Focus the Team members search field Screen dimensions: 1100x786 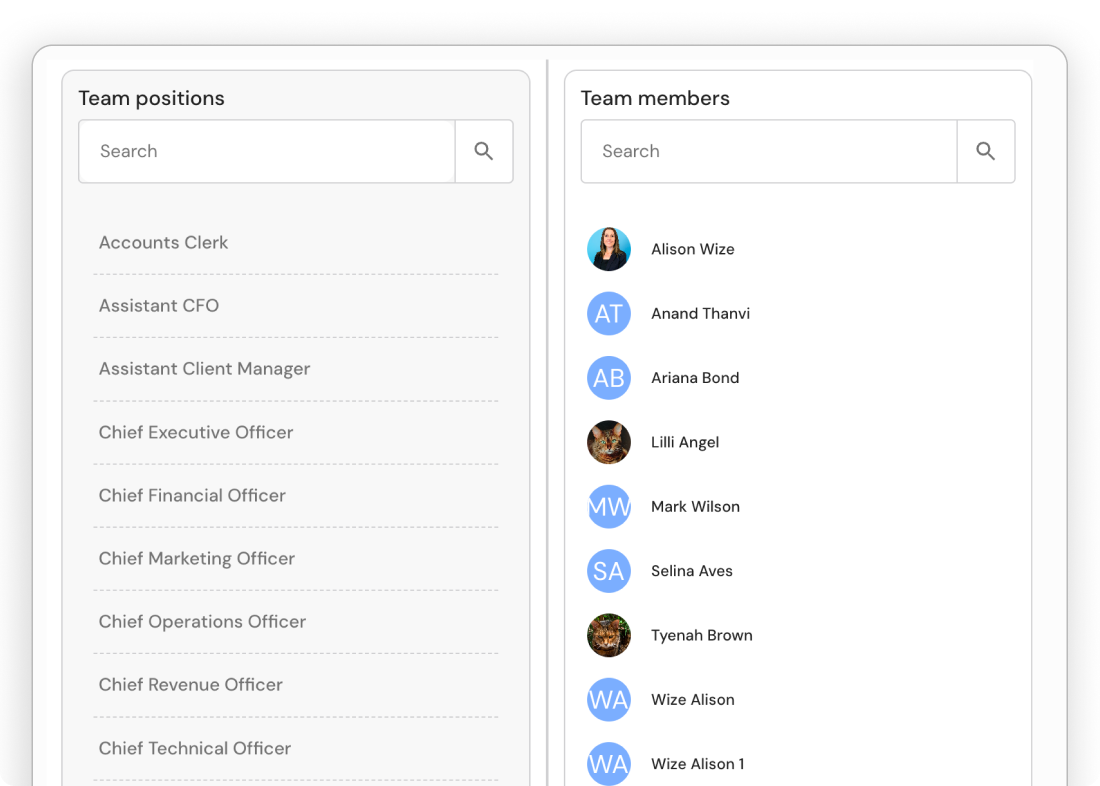pyautogui.click(x=769, y=151)
